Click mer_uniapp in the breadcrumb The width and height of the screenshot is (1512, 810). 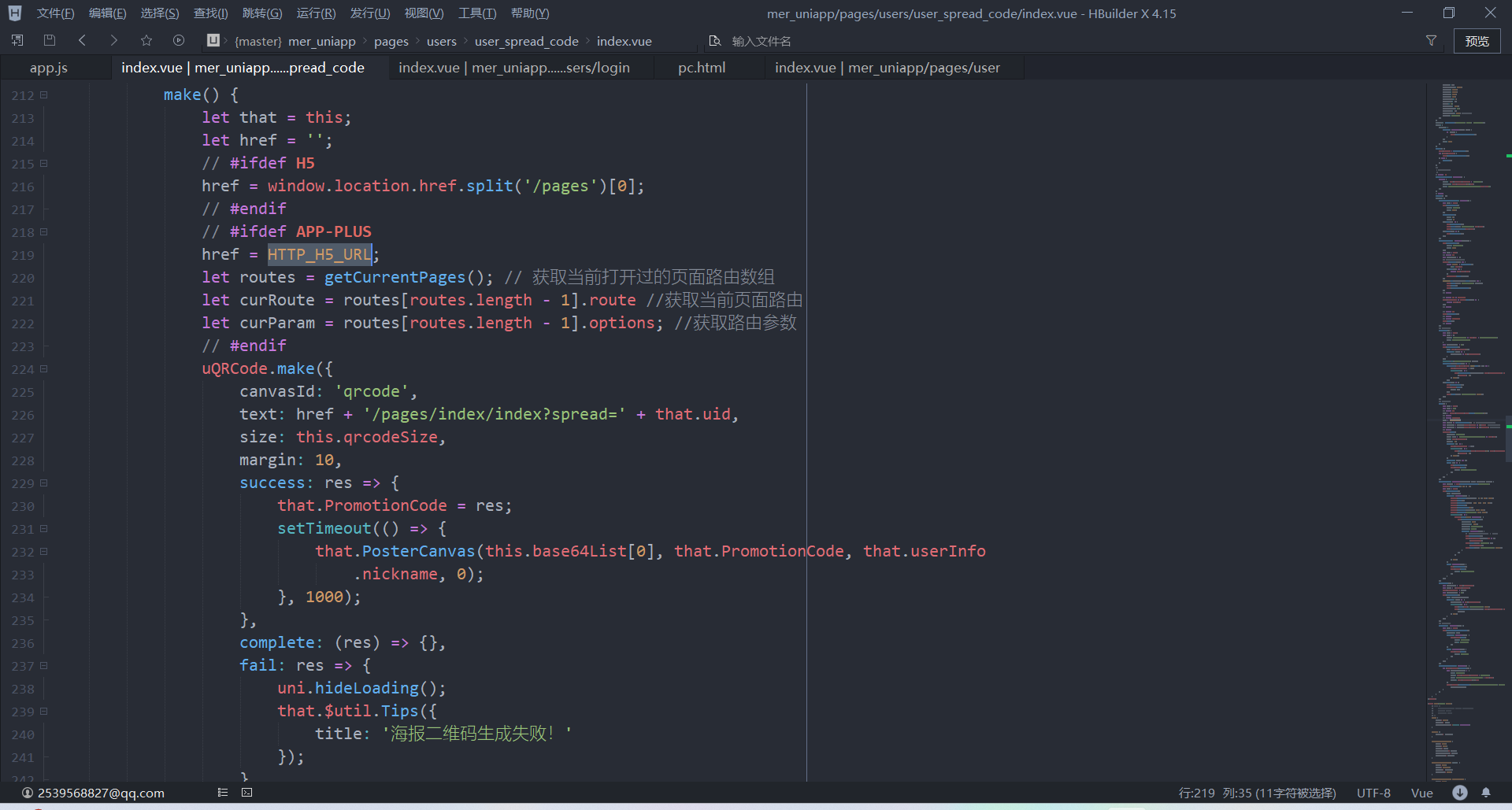(x=322, y=41)
